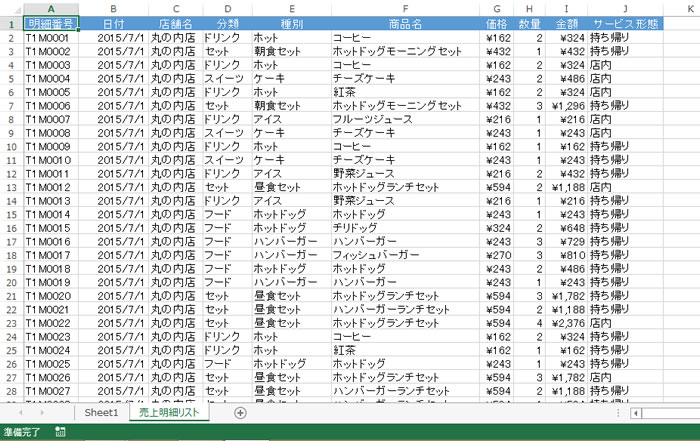The height and width of the screenshot is (441, 700).
Task: Click the ¥2,376 amount cell
Action: click(567, 323)
